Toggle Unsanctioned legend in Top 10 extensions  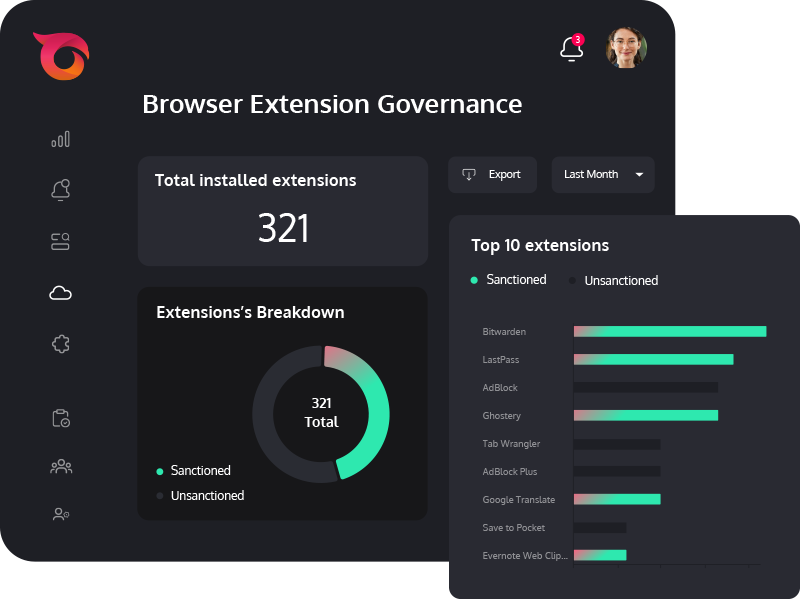coord(613,281)
